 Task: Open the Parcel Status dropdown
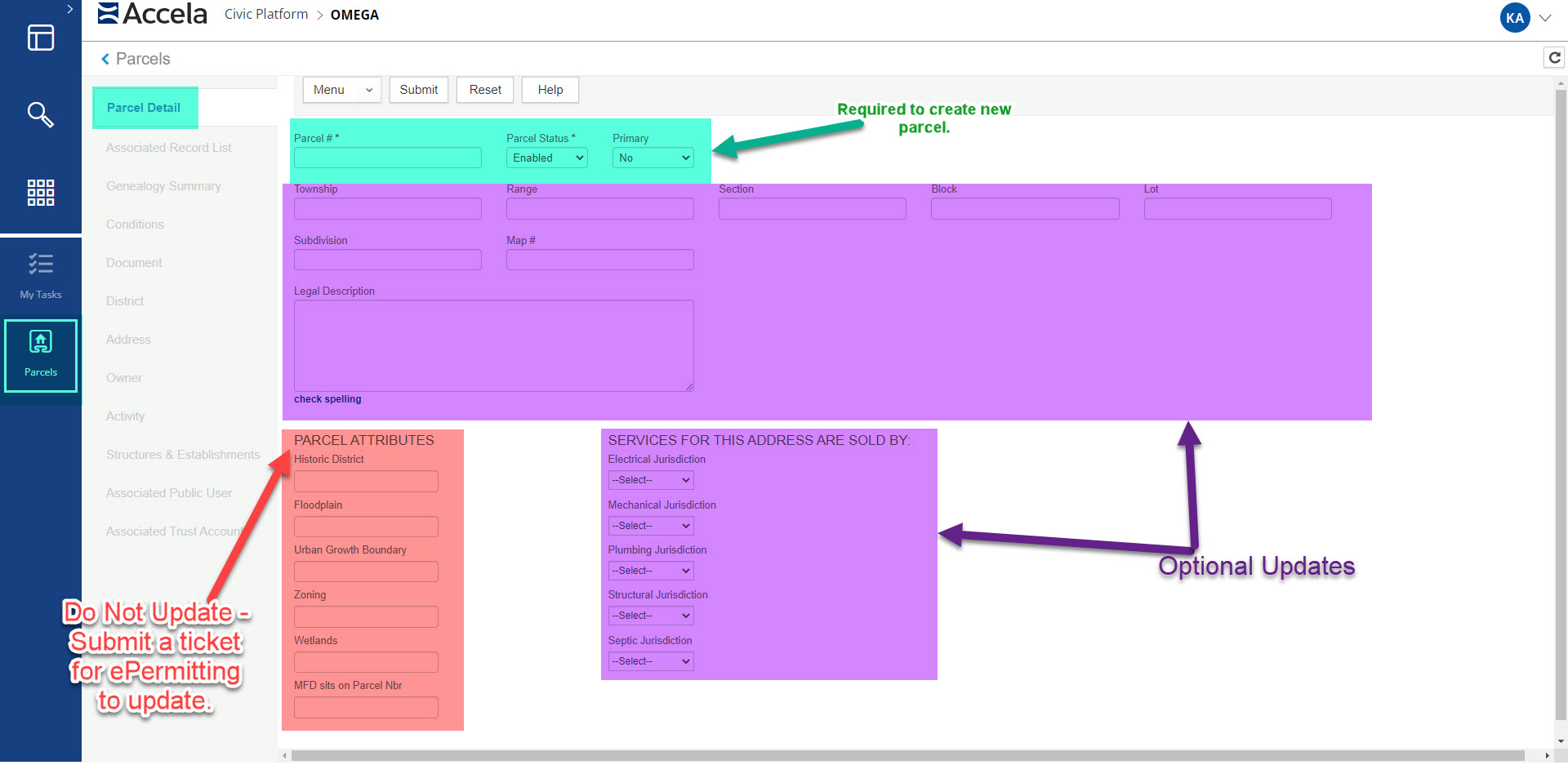546,158
